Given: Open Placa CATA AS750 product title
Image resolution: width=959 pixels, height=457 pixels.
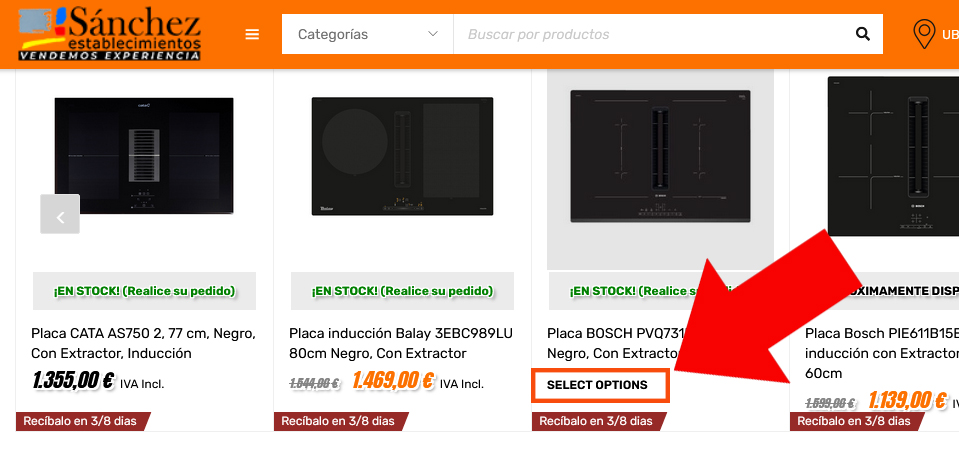Looking at the screenshot, I should click(143, 343).
